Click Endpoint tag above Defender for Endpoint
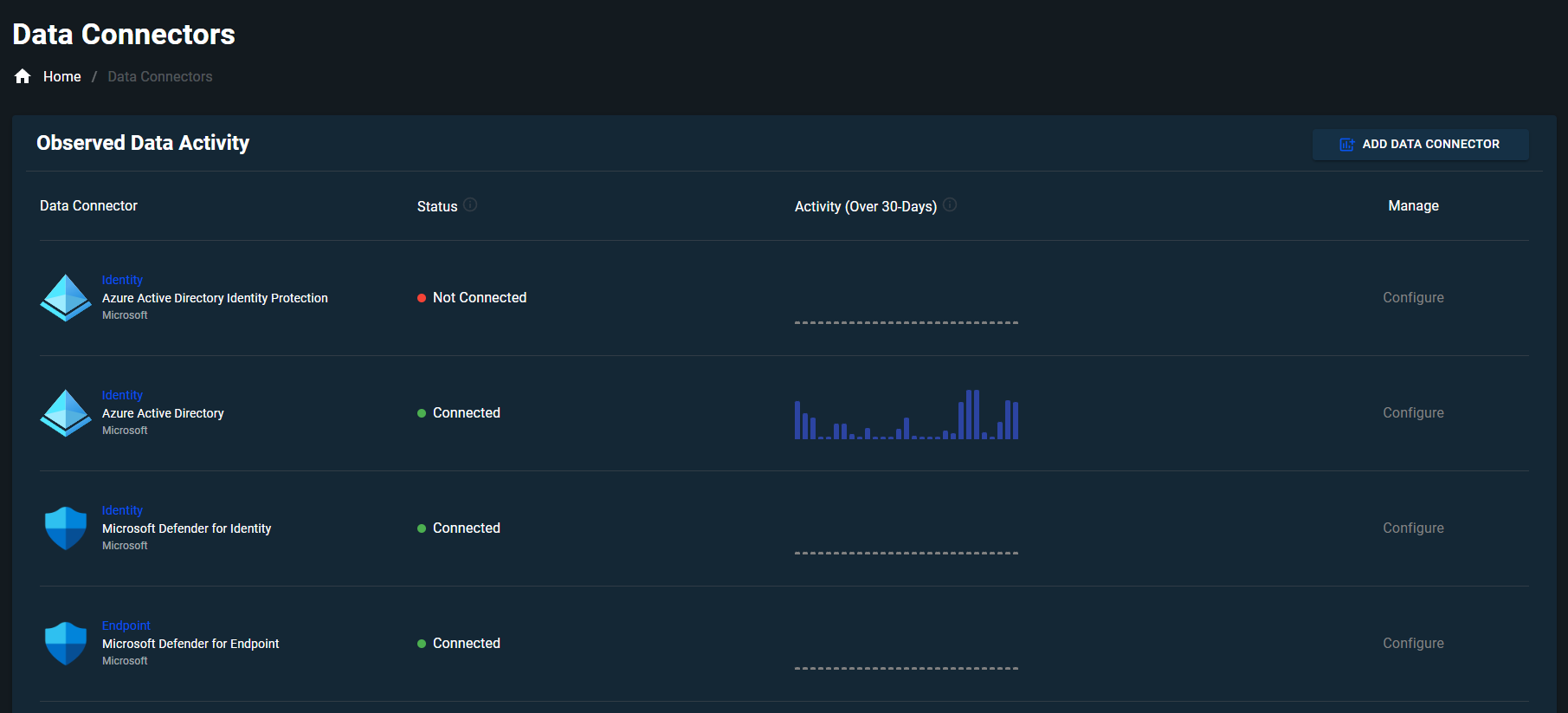 [x=126, y=625]
